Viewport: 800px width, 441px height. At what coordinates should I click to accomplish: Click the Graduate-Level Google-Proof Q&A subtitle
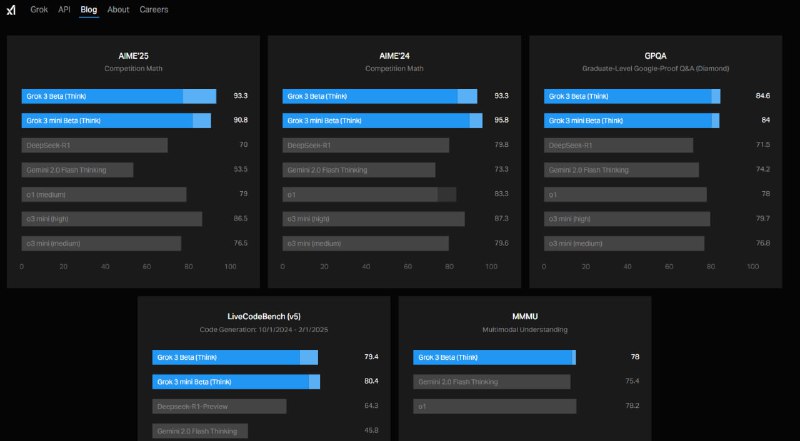coord(656,68)
